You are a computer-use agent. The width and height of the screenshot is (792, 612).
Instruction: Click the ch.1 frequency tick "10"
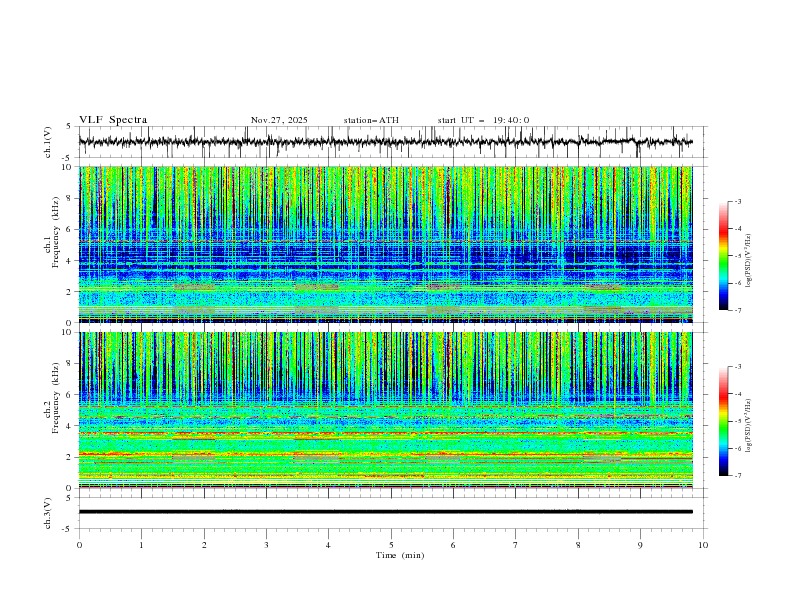point(68,167)
